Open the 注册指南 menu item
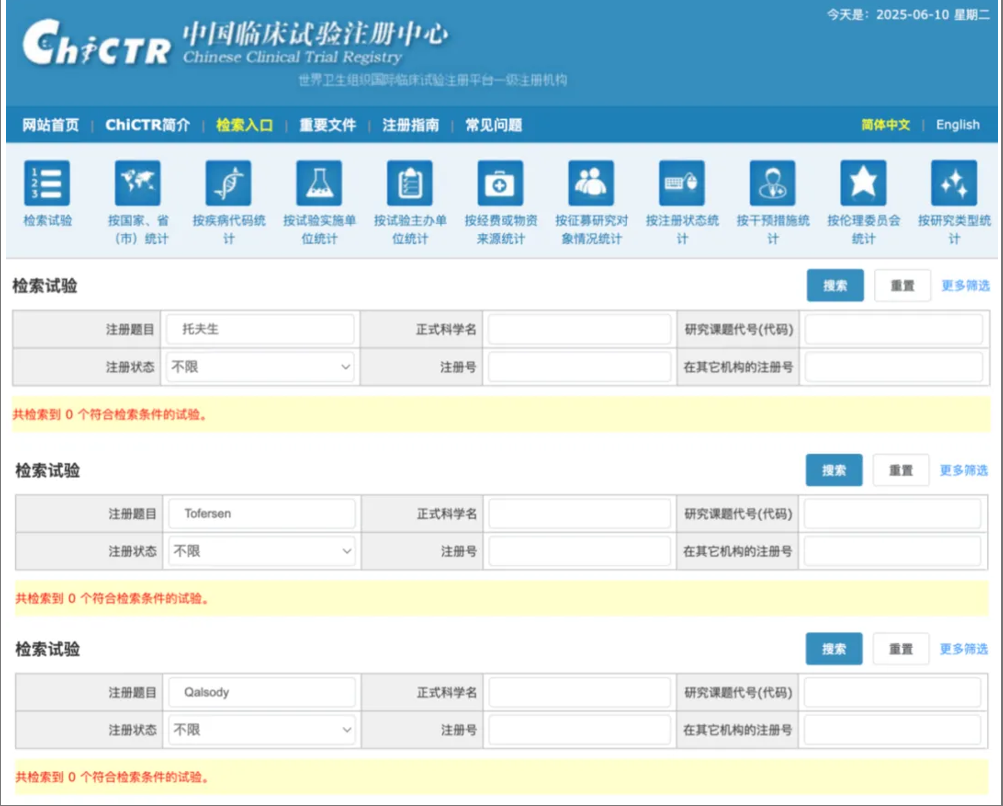The width and height of the screenshot is (1003, 806). pyautogui.click(x=411, y=125)
